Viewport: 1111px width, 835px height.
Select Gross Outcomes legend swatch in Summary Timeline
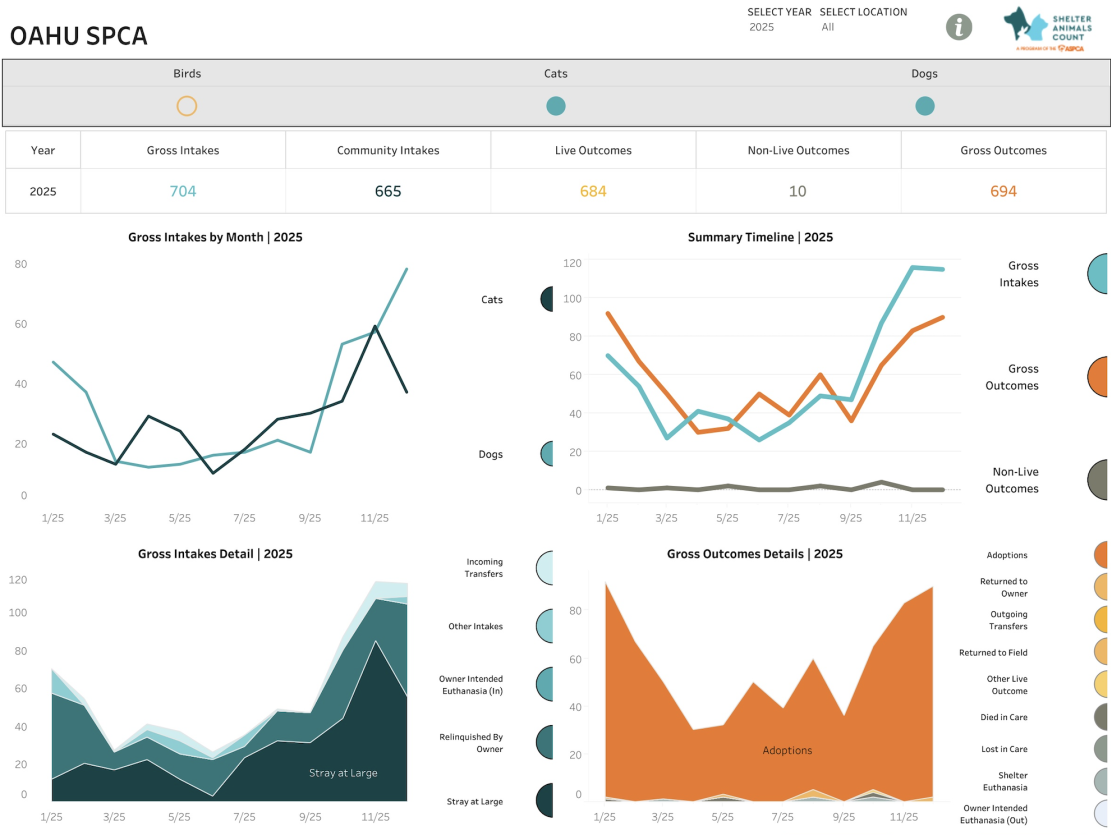tap(1097, 377)
